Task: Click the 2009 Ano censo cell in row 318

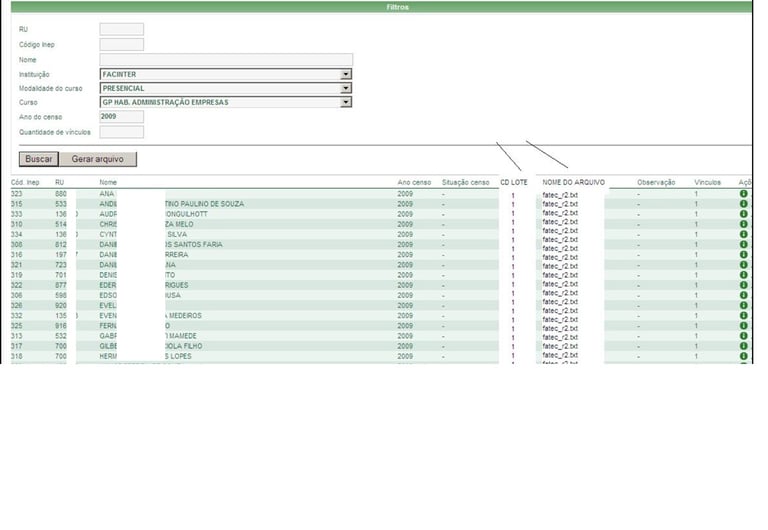Action: [x=405, y=357]
